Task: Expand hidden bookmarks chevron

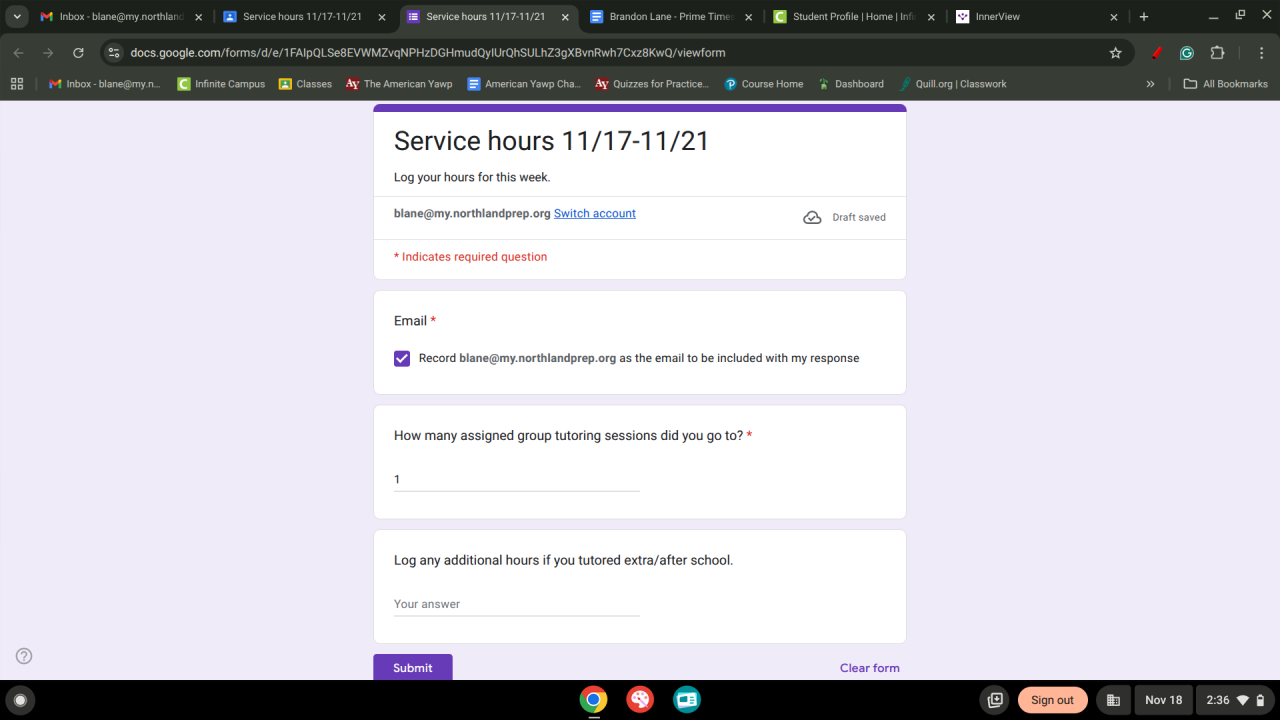Action: [1150, 84]
